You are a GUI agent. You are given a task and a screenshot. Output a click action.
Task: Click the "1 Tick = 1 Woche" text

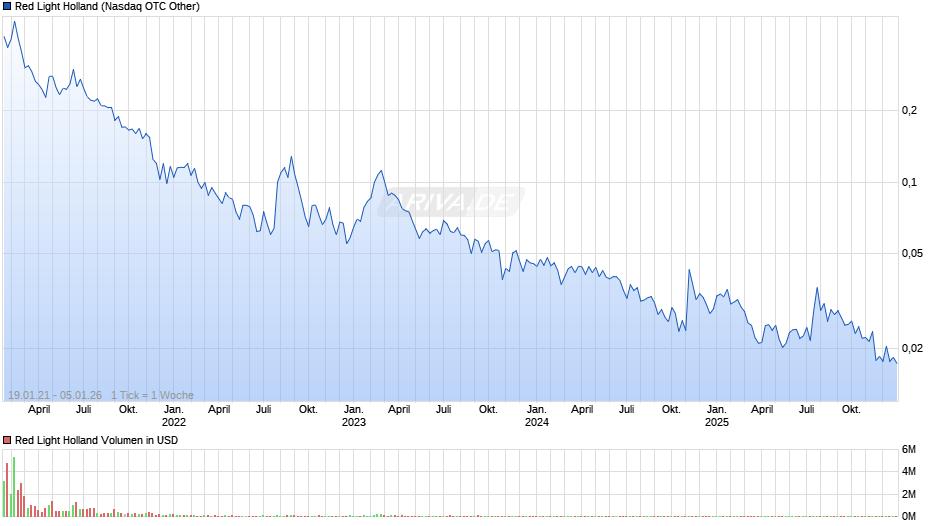click(x=152, y=395)
